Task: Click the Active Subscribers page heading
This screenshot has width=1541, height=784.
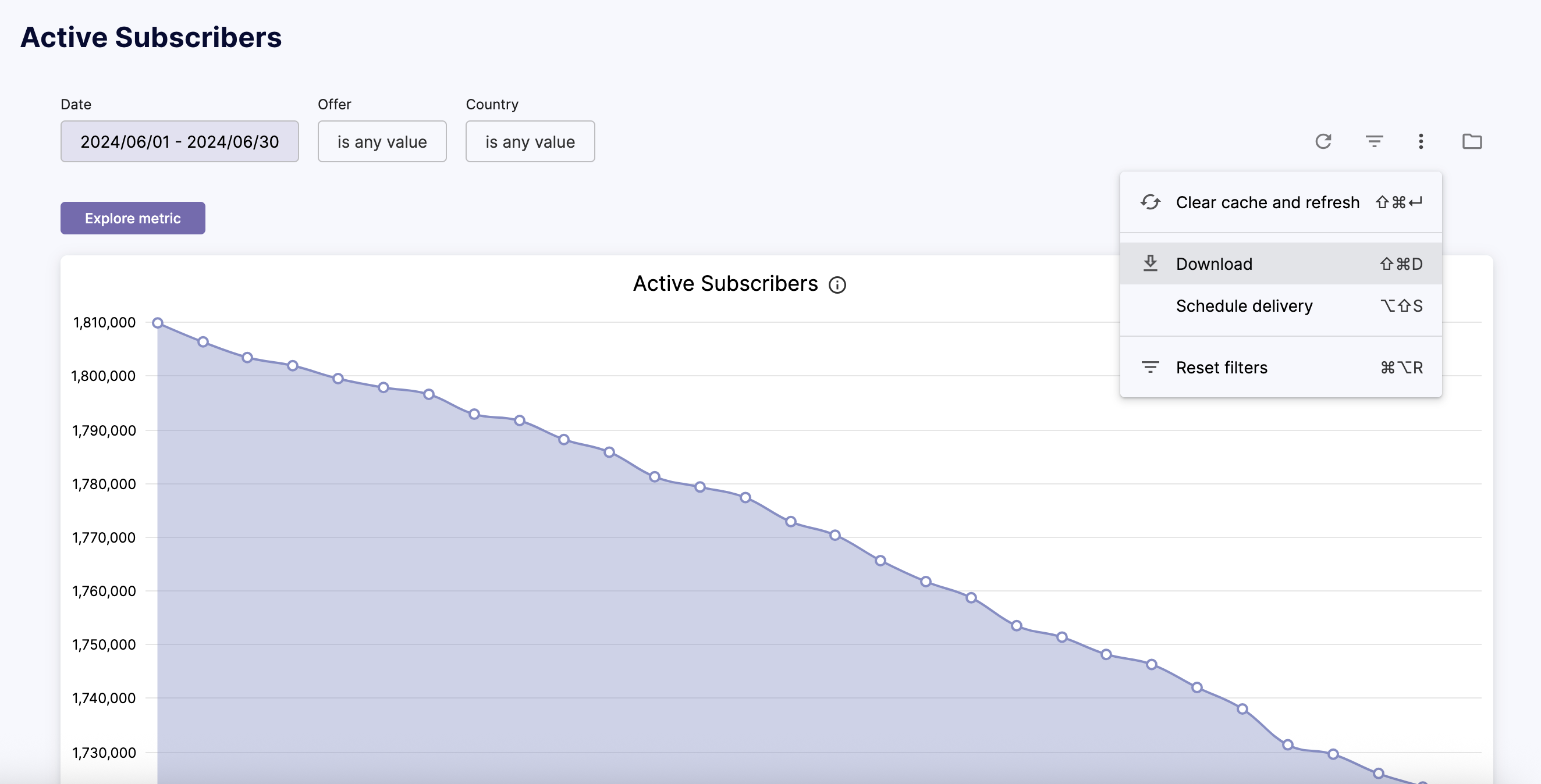Action: point(151,38)
